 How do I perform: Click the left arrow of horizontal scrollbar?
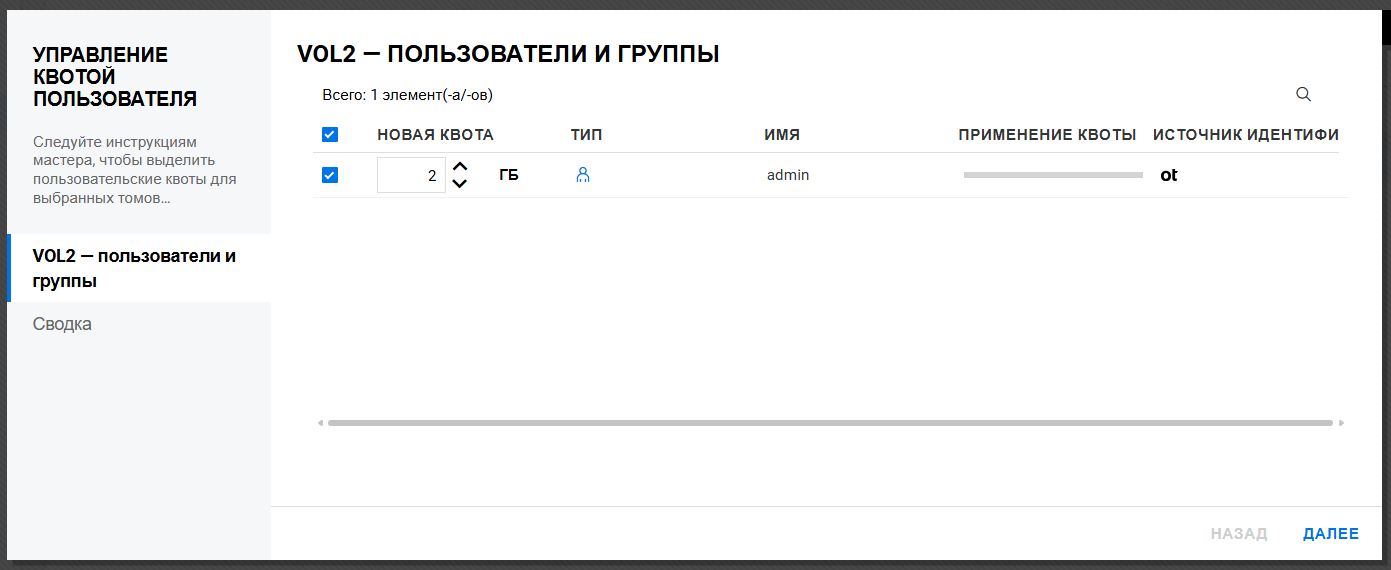click(x=320, y=423)
